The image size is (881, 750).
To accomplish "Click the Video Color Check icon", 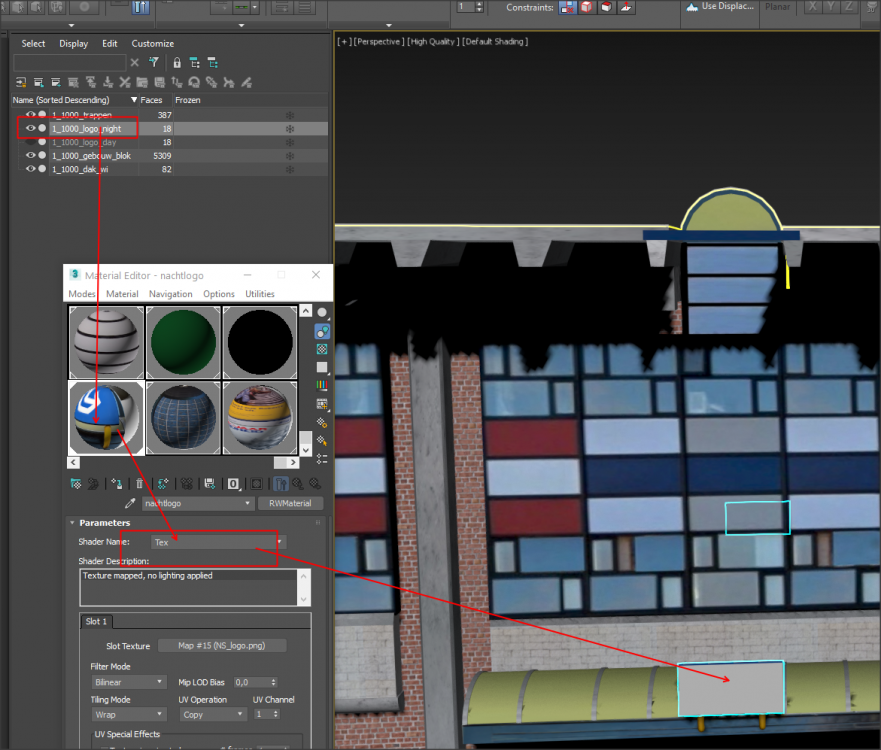I will [x=322, y=386].
